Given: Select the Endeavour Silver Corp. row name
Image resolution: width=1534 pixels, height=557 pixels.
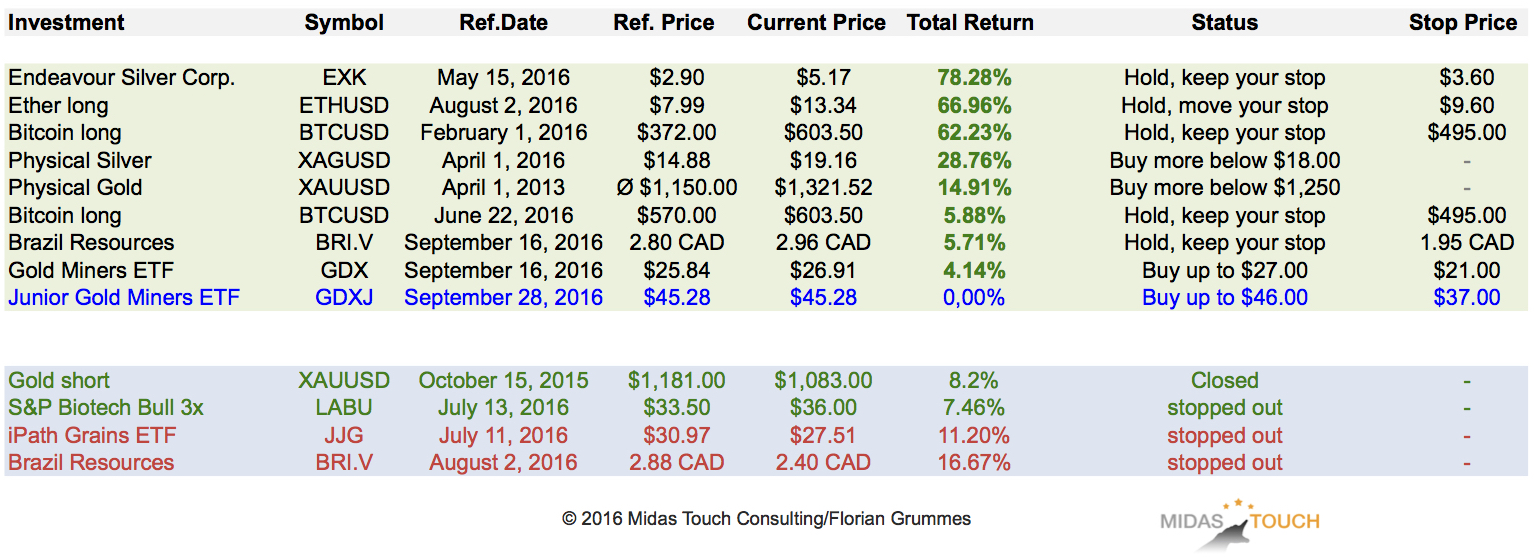Looking at the screenshot, I should (122, 78).
